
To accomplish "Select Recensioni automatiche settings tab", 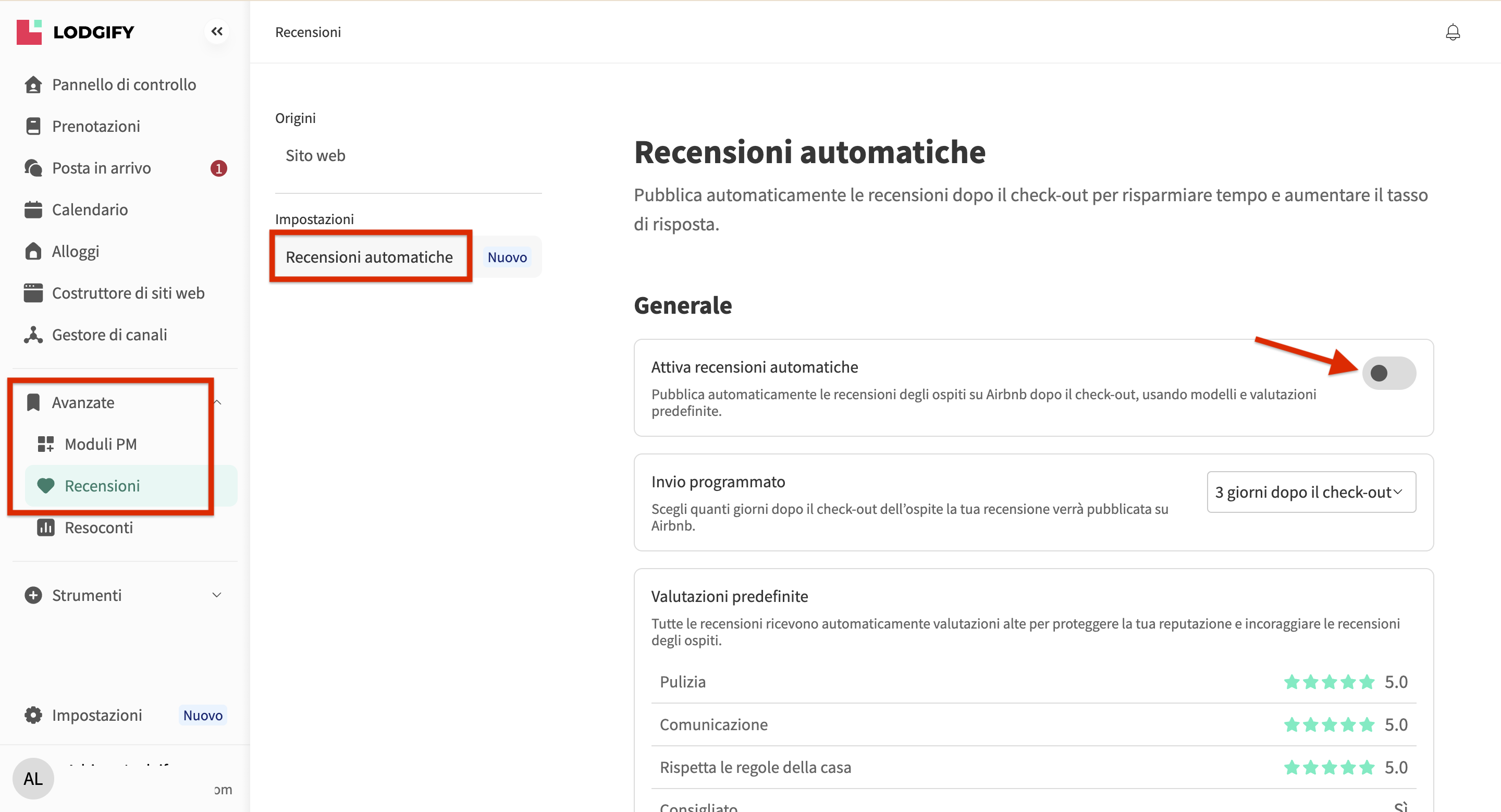I will [x=370, y=257].
